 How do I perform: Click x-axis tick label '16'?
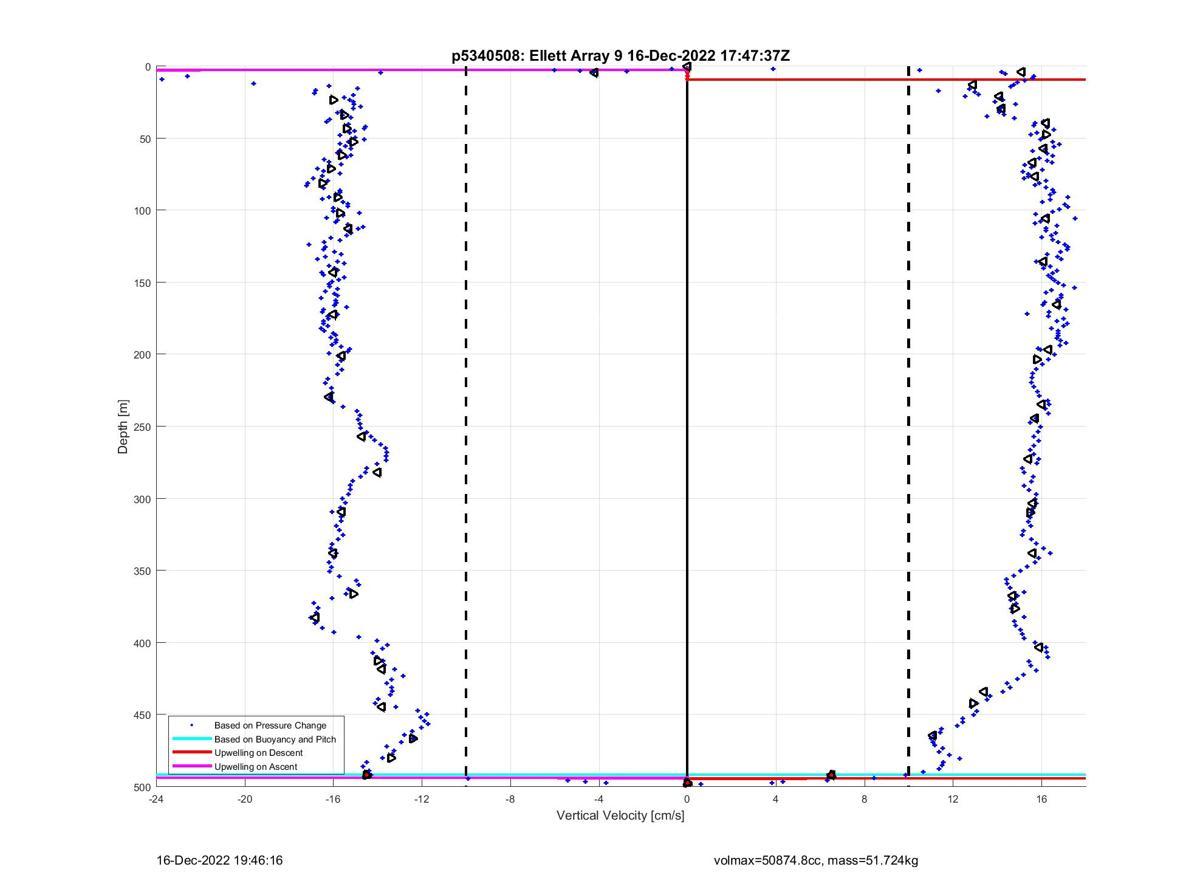1041,799
